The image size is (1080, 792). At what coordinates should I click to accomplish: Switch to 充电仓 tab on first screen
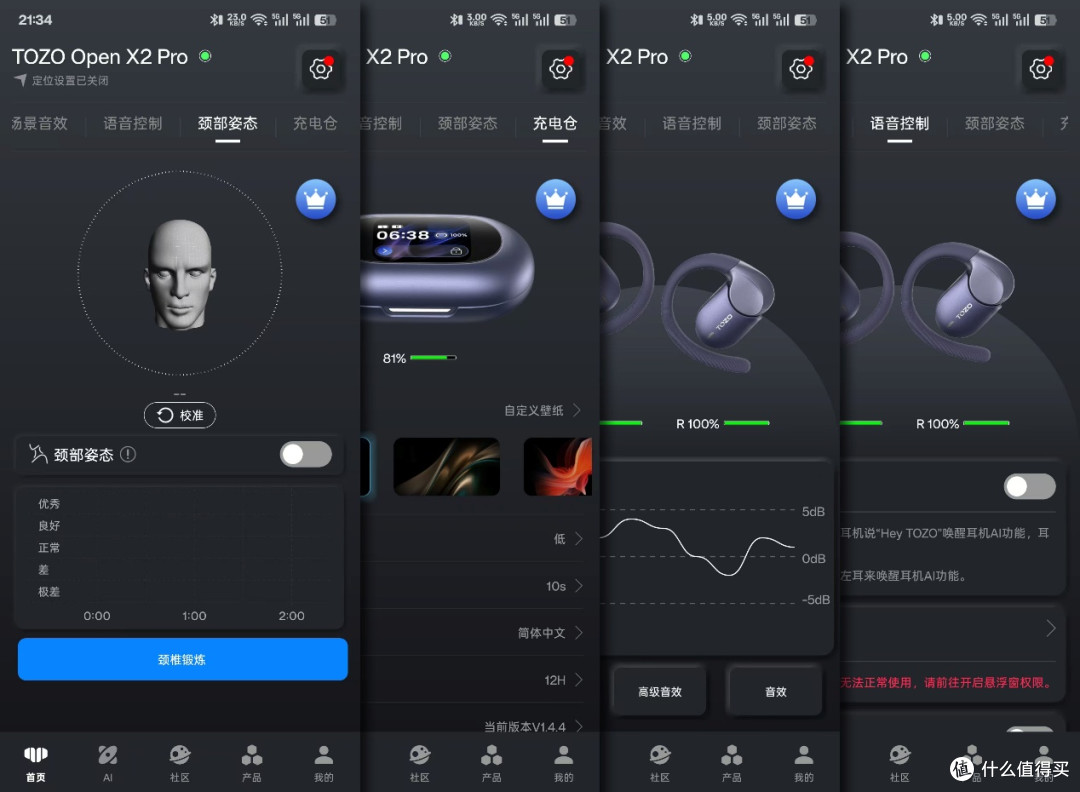pyautogui.click(x=315, y=123)
